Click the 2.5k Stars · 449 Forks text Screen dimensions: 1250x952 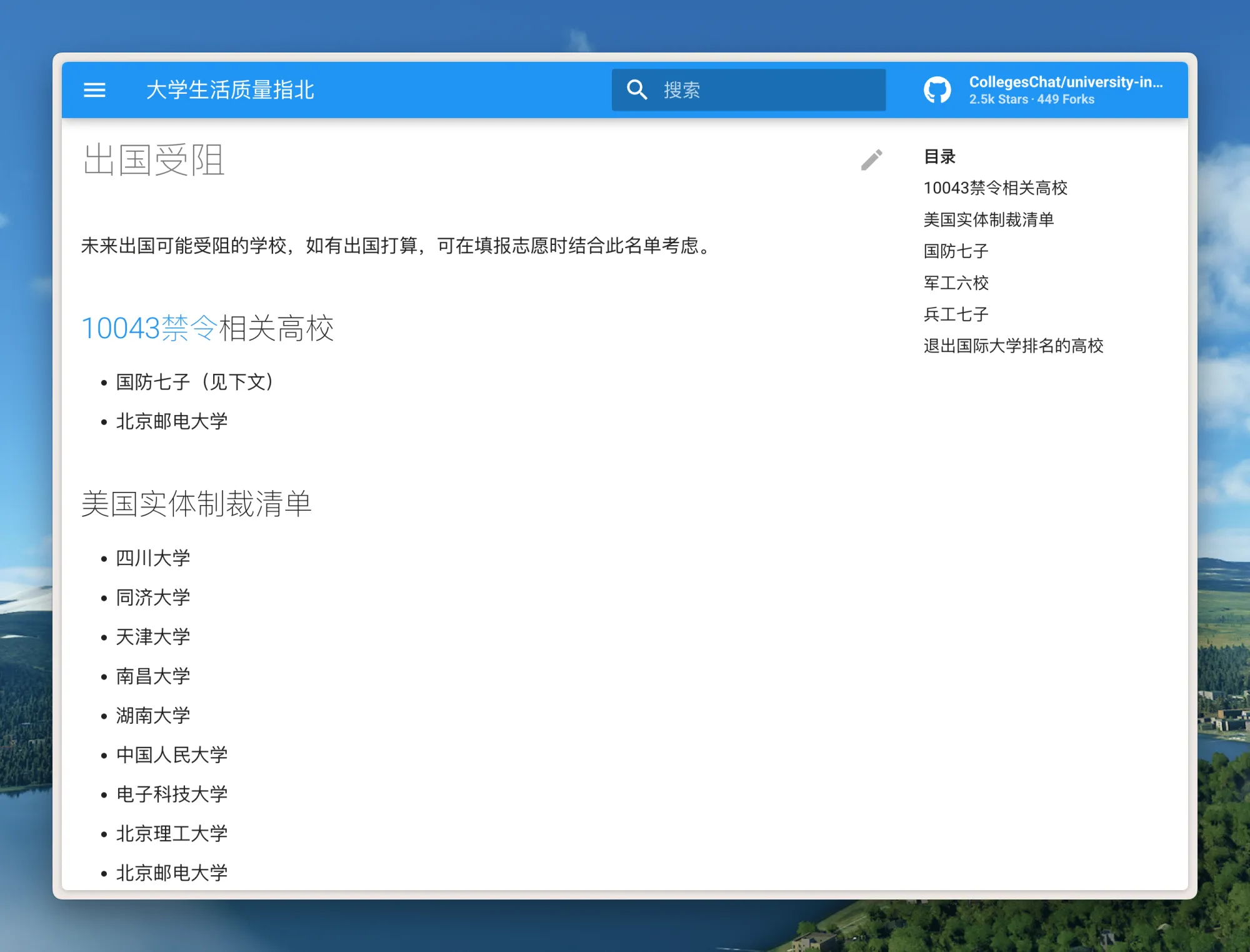(1031, 99)
